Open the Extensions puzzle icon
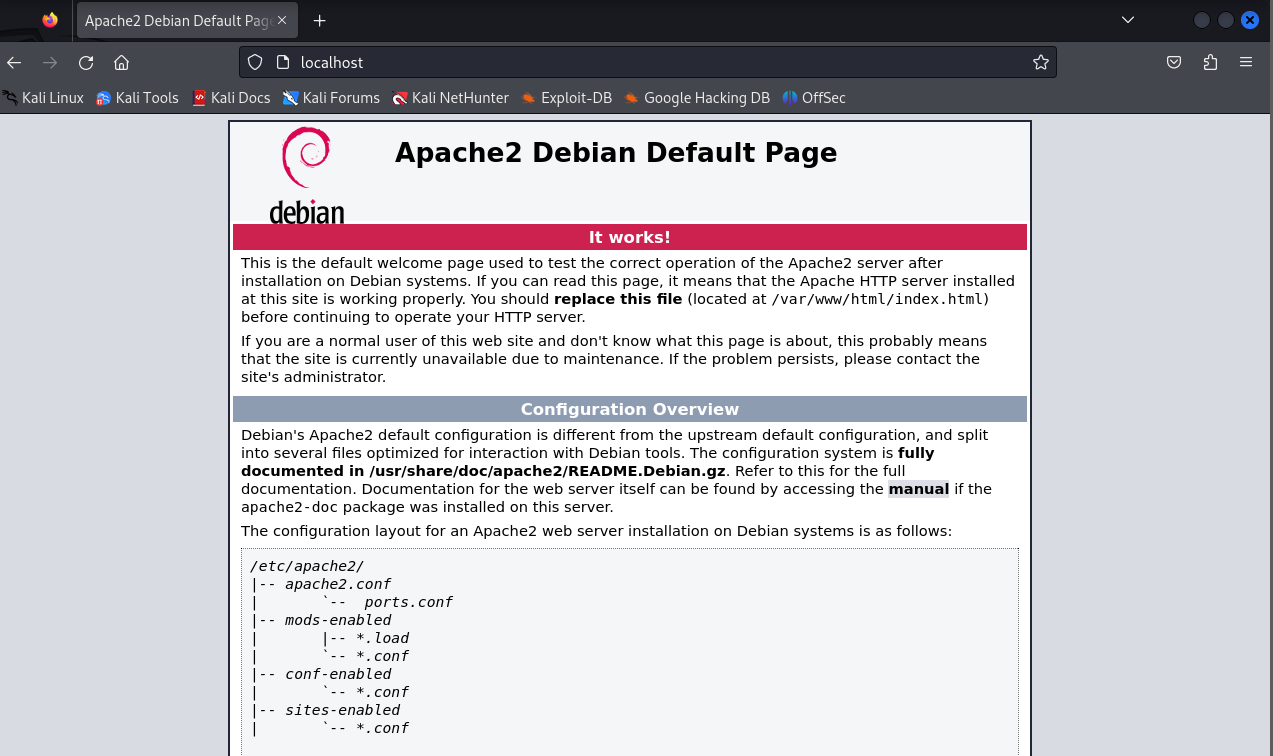 click(1210, 62)
